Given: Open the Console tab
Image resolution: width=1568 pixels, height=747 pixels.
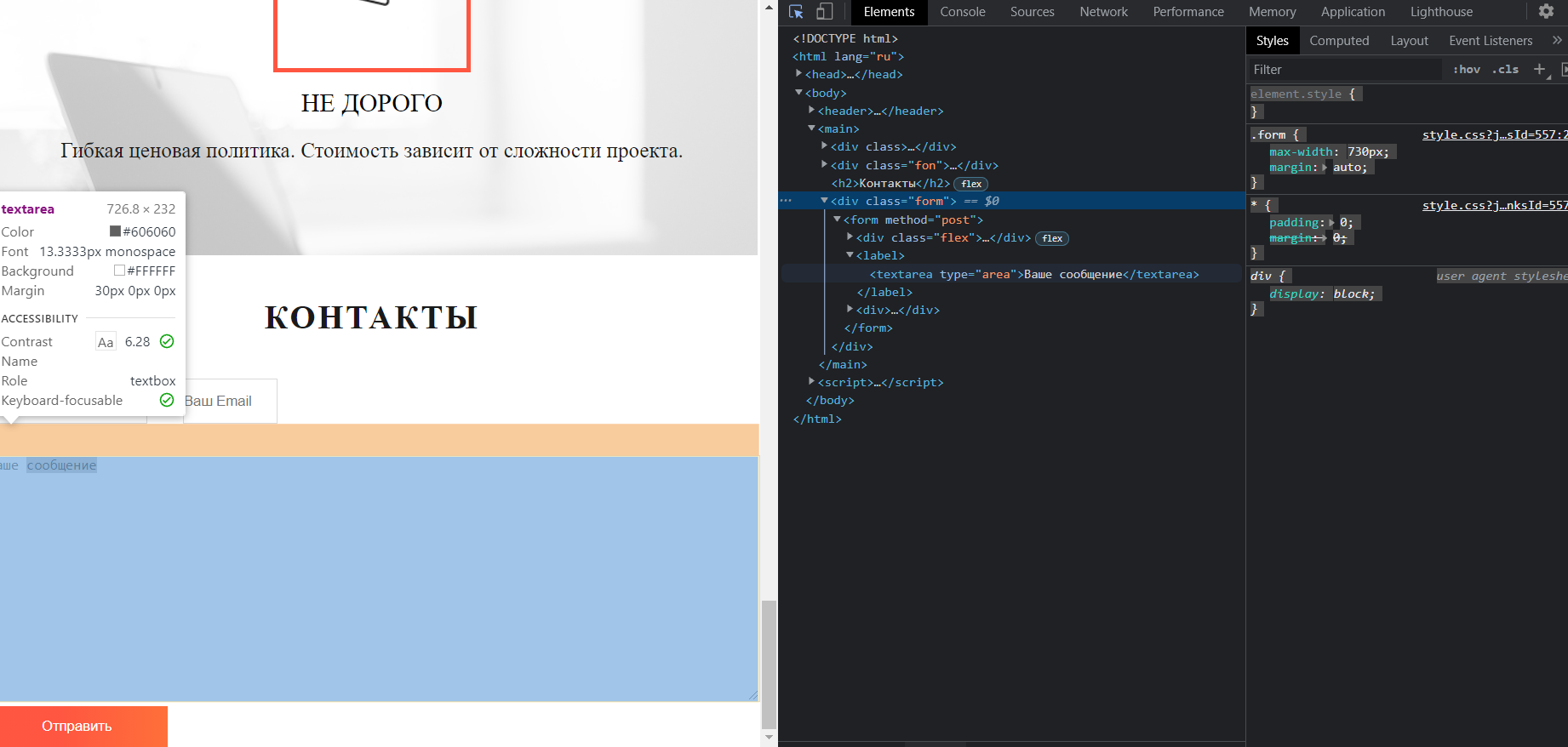Looking at the screenshot, I should point(963,12).
